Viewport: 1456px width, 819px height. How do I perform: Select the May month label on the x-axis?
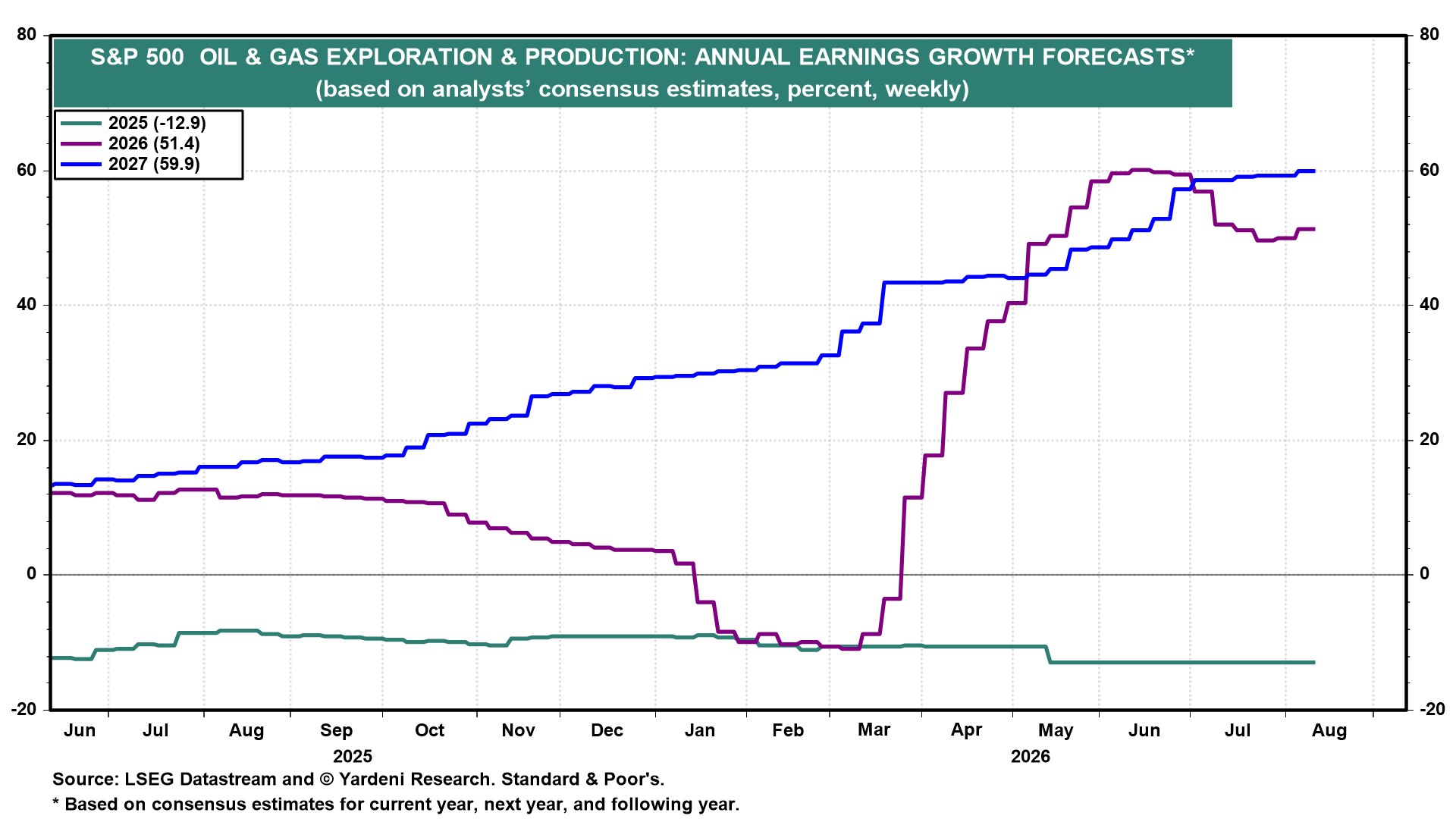[1056, 731]
